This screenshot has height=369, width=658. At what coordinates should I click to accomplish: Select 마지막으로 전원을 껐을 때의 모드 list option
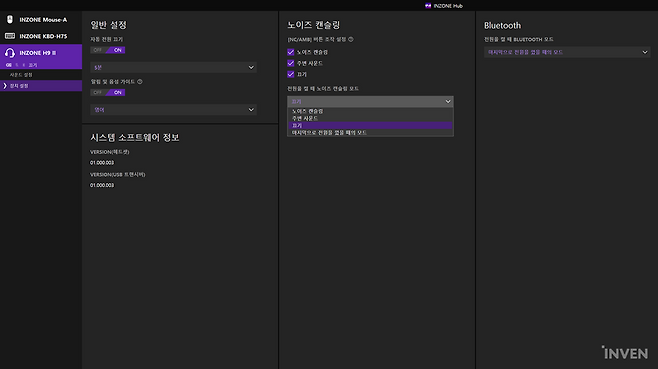pos(370,133)
